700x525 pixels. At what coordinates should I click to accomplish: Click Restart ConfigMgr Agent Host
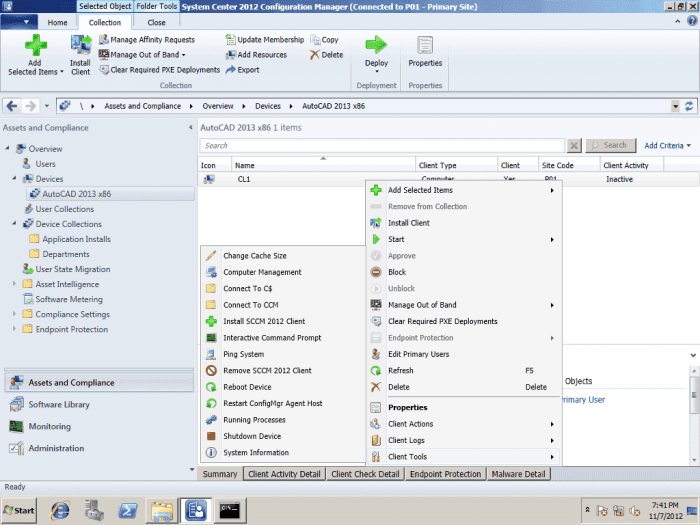click(283, 404)
